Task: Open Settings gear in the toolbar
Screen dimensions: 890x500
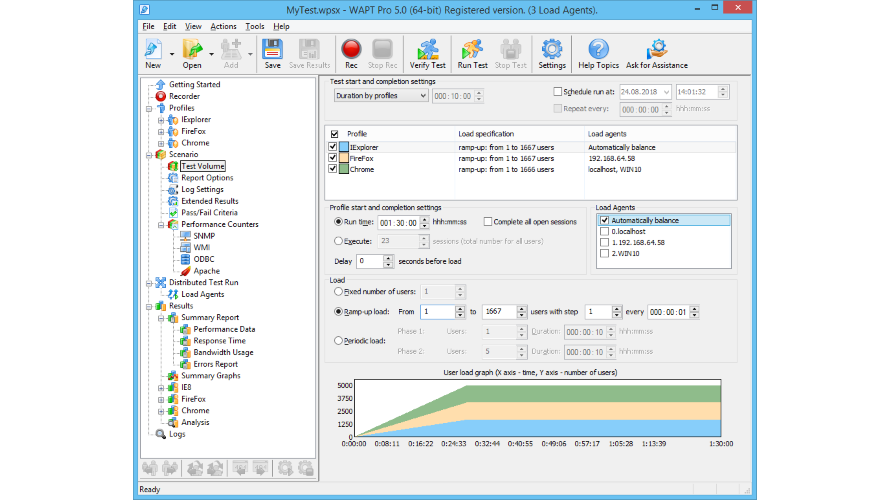Action: pos(552,50)
